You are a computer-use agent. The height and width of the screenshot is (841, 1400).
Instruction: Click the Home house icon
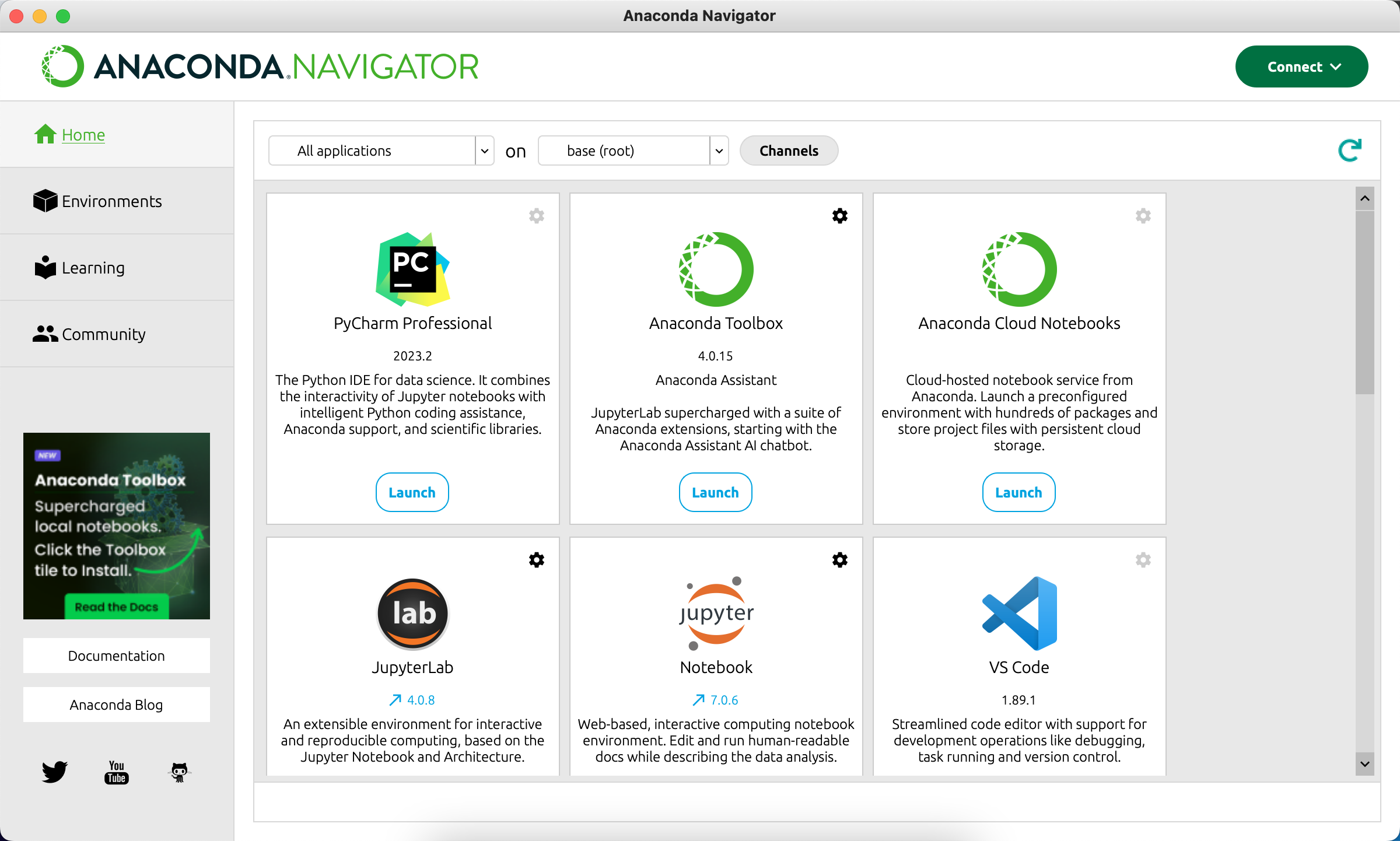click(x=45, y=134)
